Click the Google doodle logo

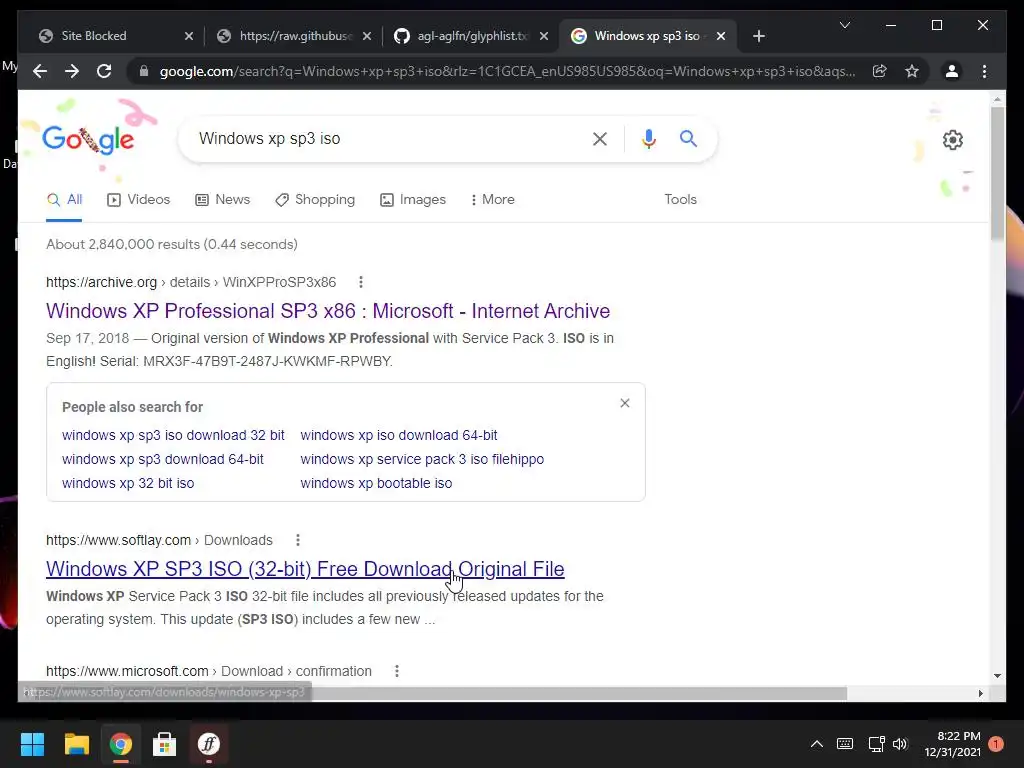coord(88,139)
